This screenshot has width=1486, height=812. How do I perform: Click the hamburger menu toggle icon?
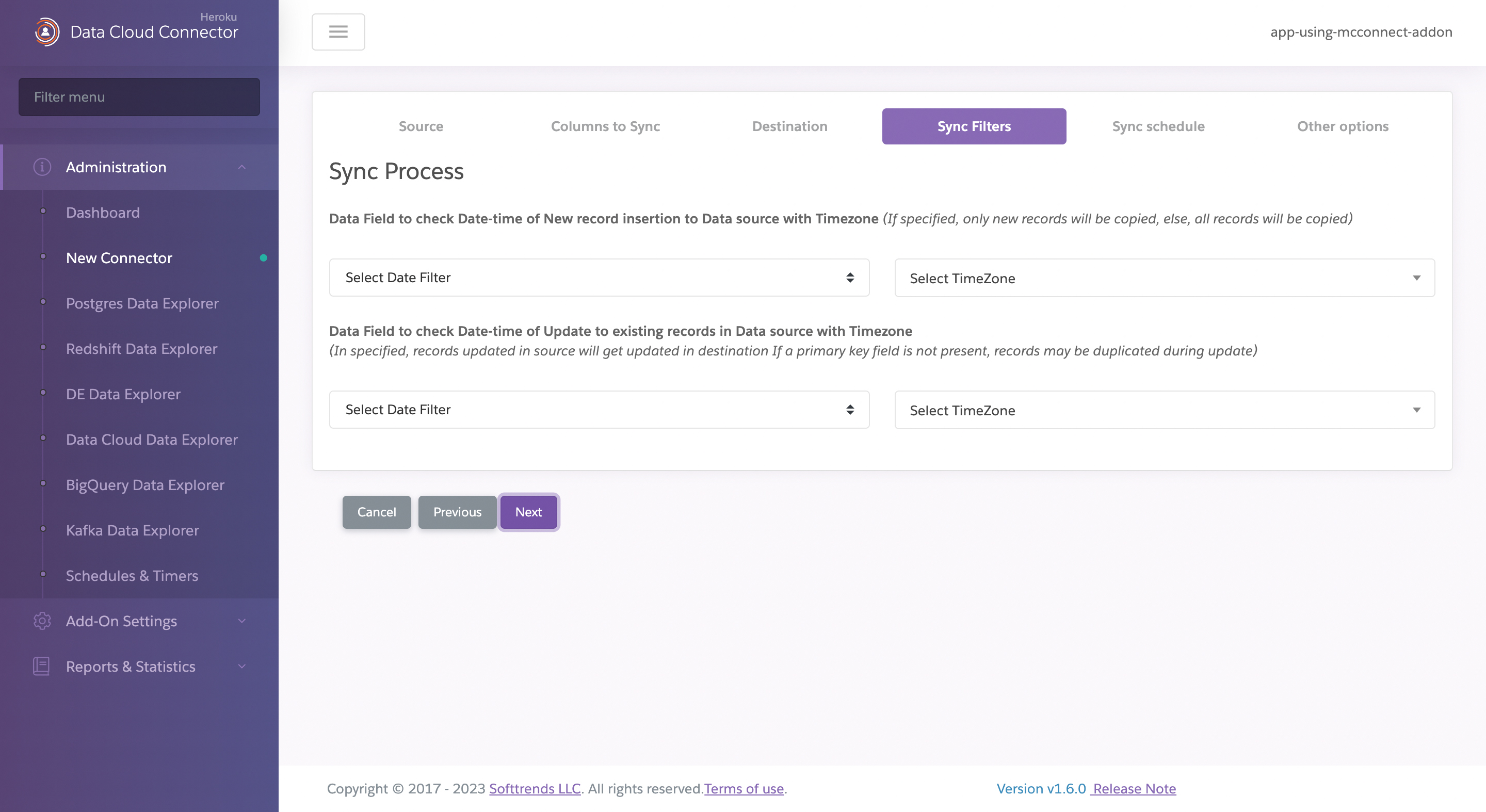(338, 31)
